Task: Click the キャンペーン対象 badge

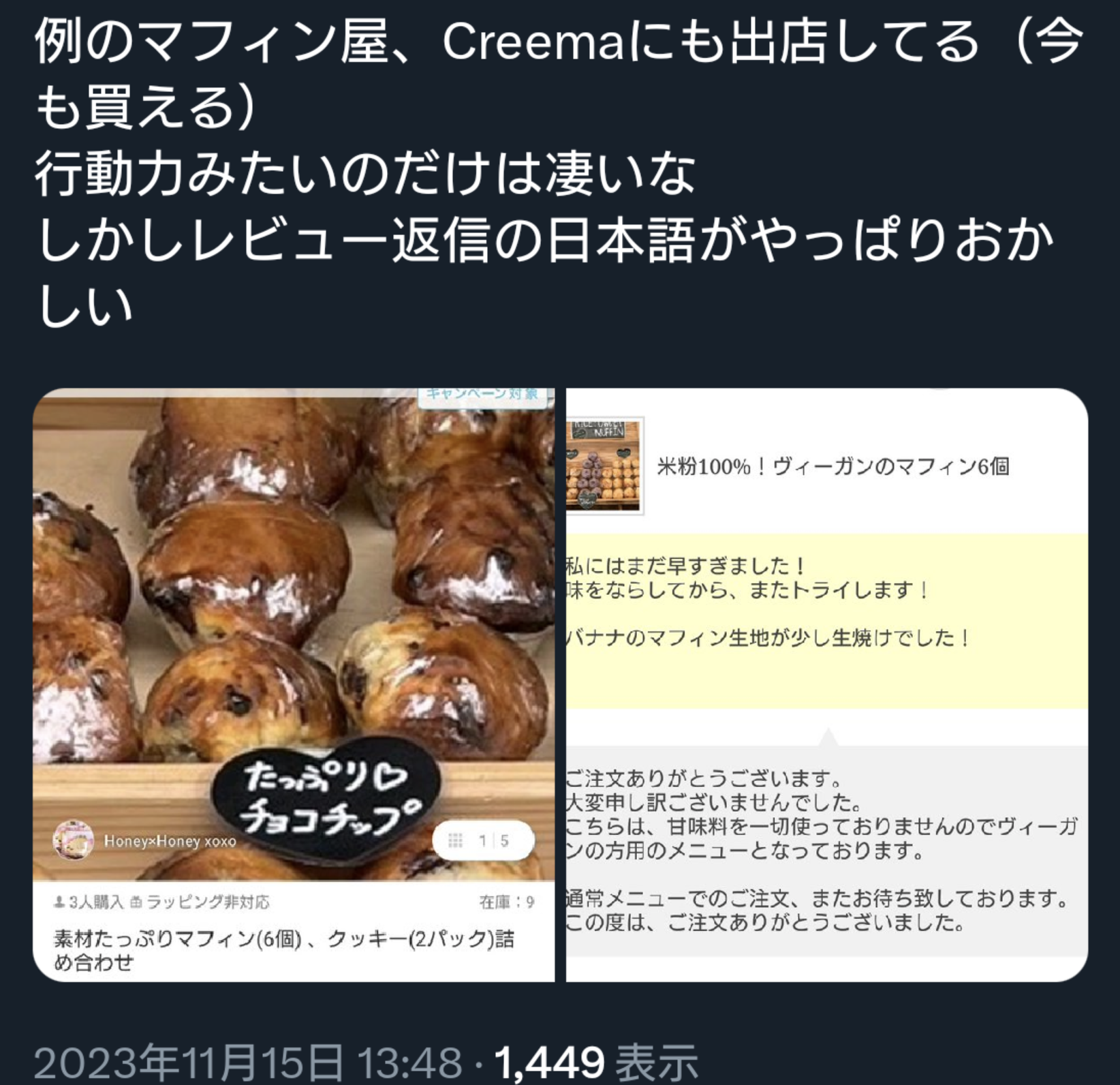Action: [482, 395]
